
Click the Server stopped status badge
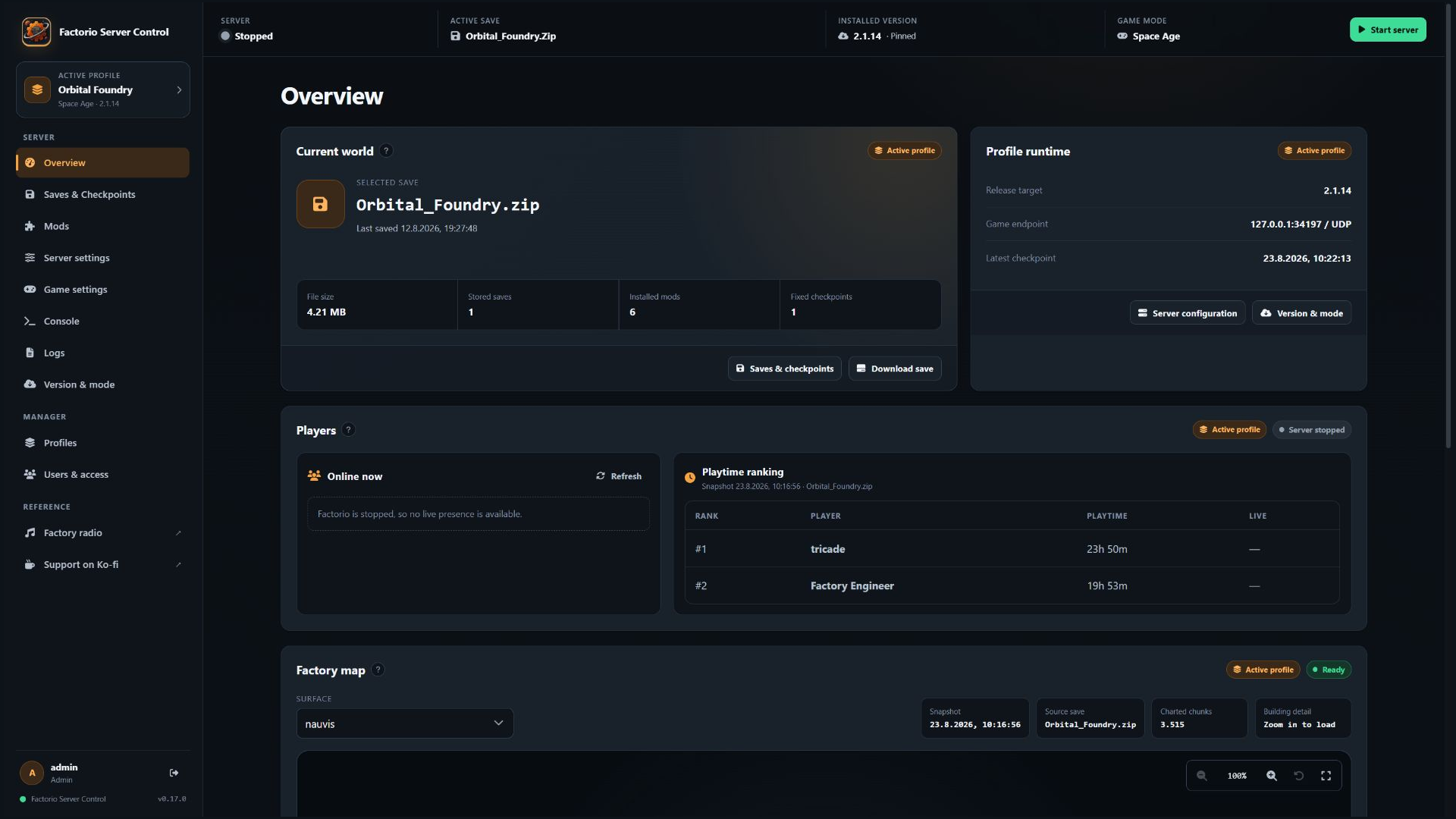1312,430
